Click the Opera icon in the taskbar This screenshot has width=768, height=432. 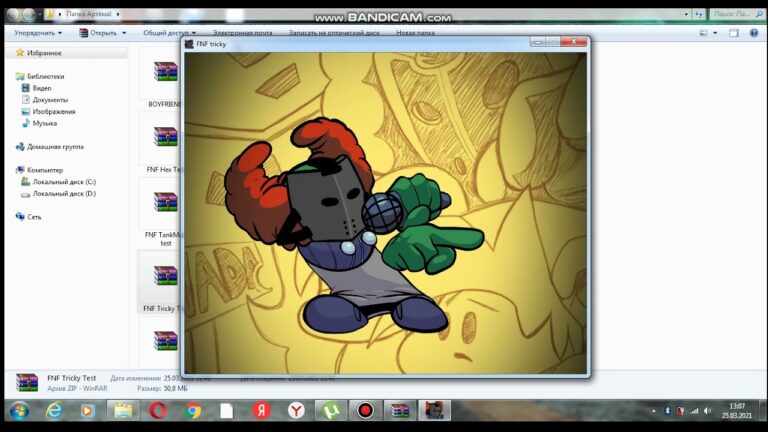158,410
